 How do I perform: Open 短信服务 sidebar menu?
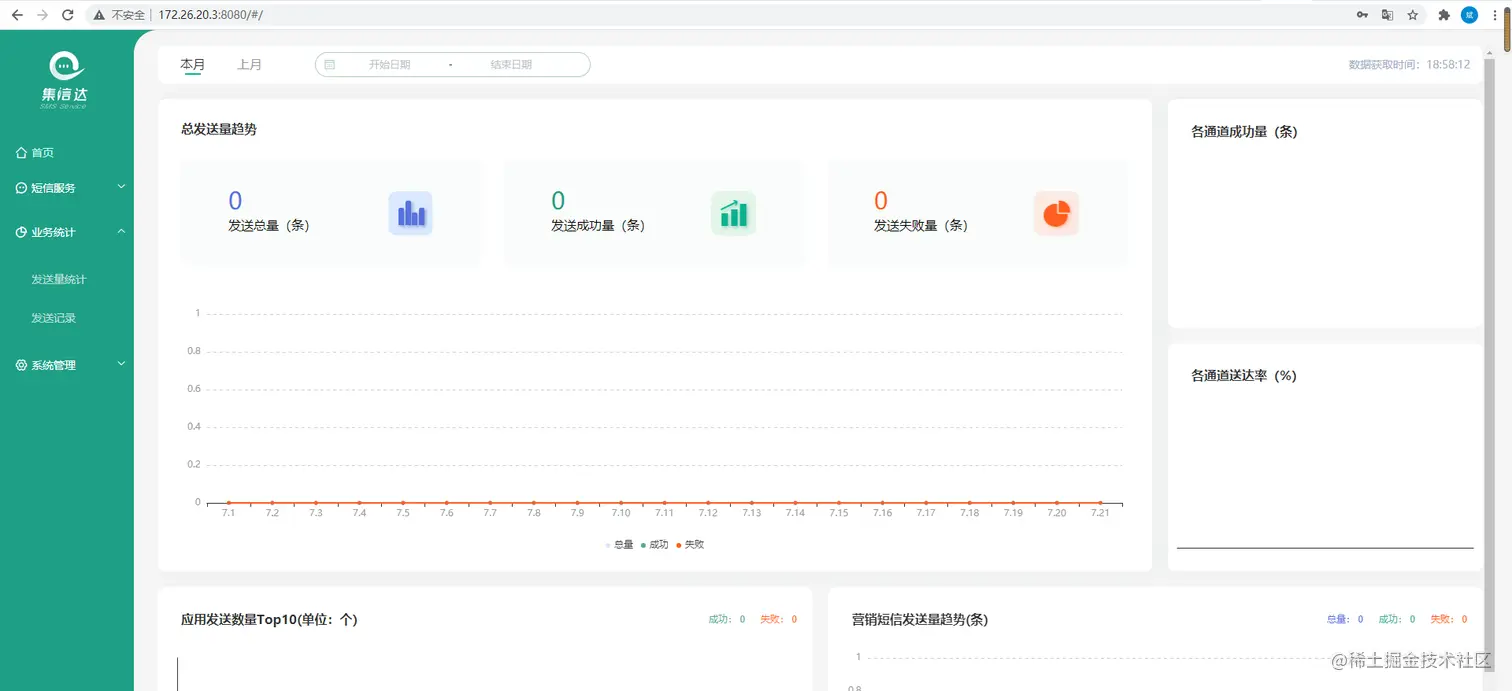coord(66,188)
